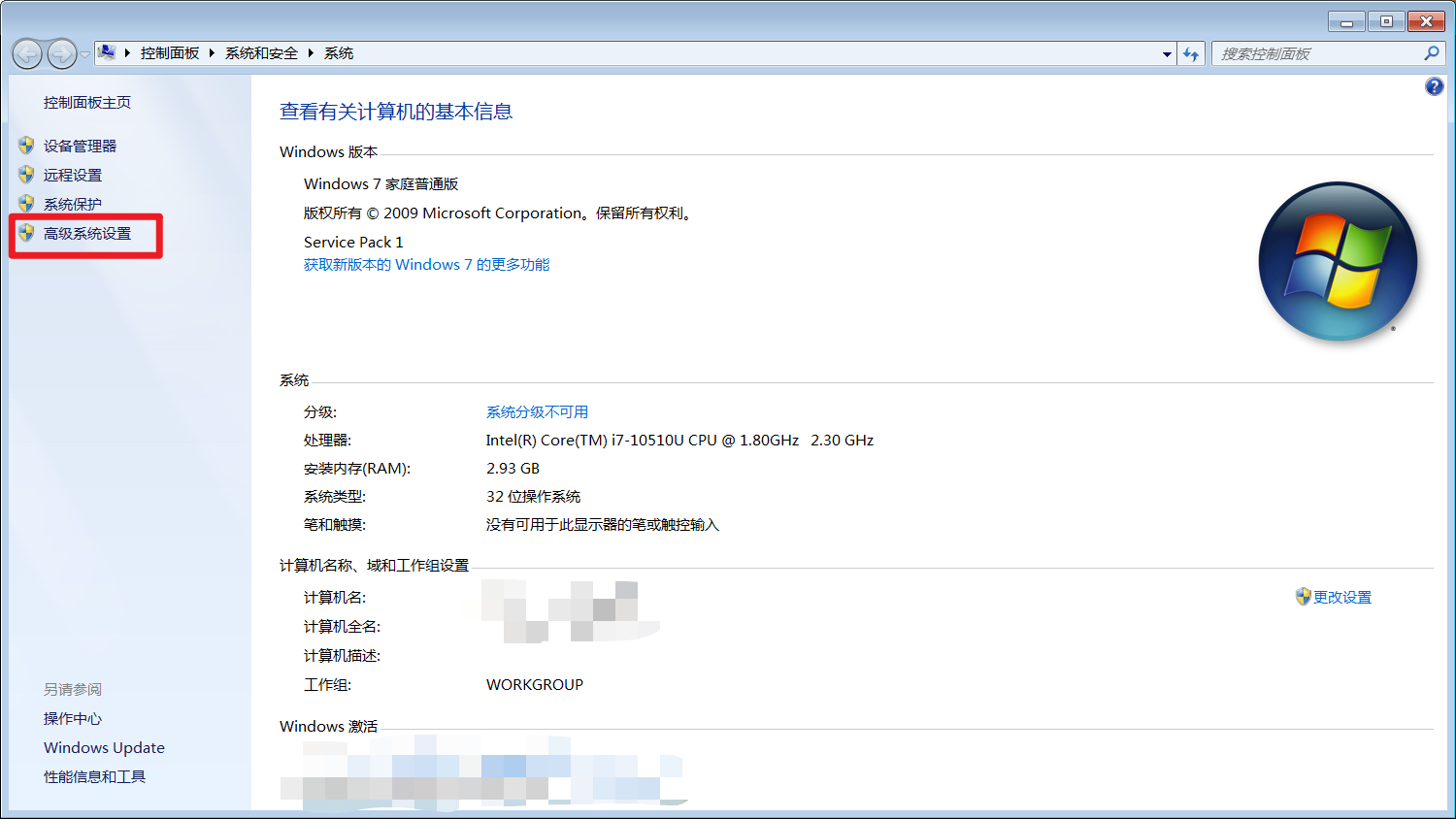Open Windows Update from the sidebar
Viewport: 1456px width, 819px height.
click(x=104, y=747)
